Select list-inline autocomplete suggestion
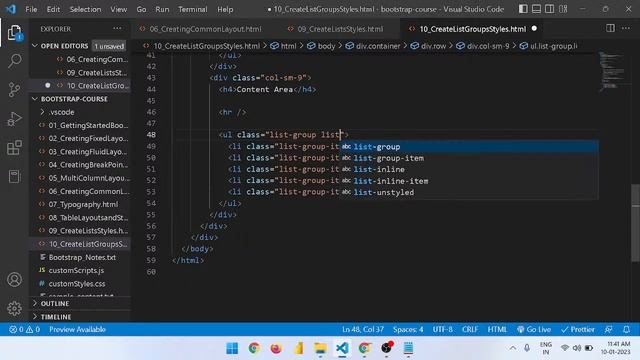Viewport: 640px width, 360px height. [x=469, y=169]
